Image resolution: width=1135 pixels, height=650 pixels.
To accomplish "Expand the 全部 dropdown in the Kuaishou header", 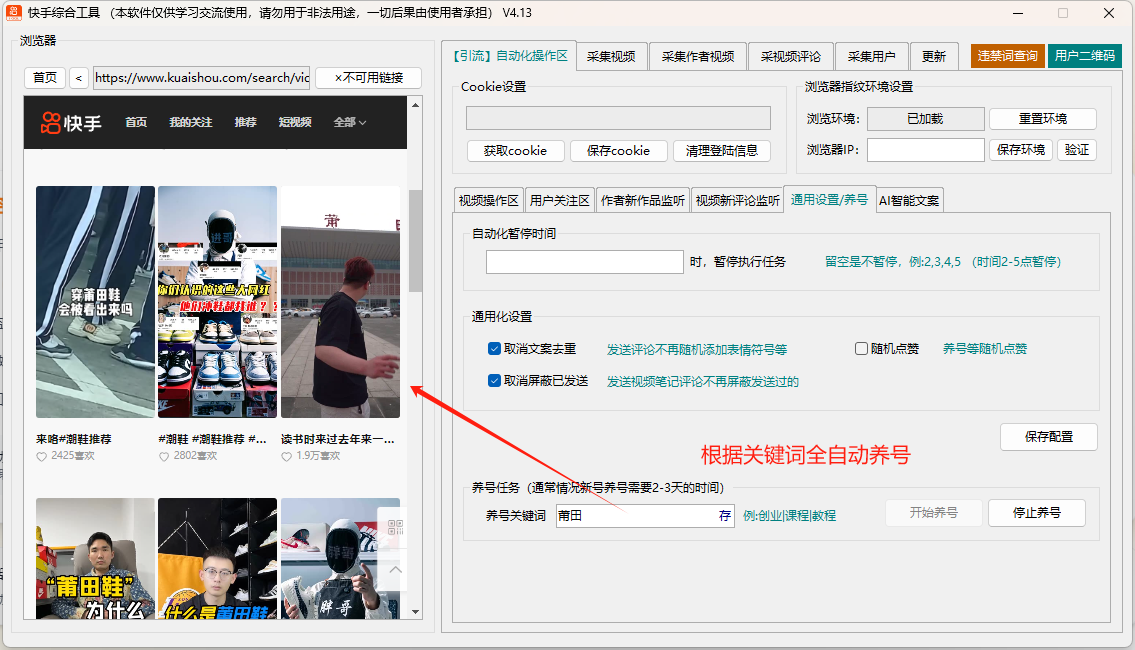I will [349, 123].
